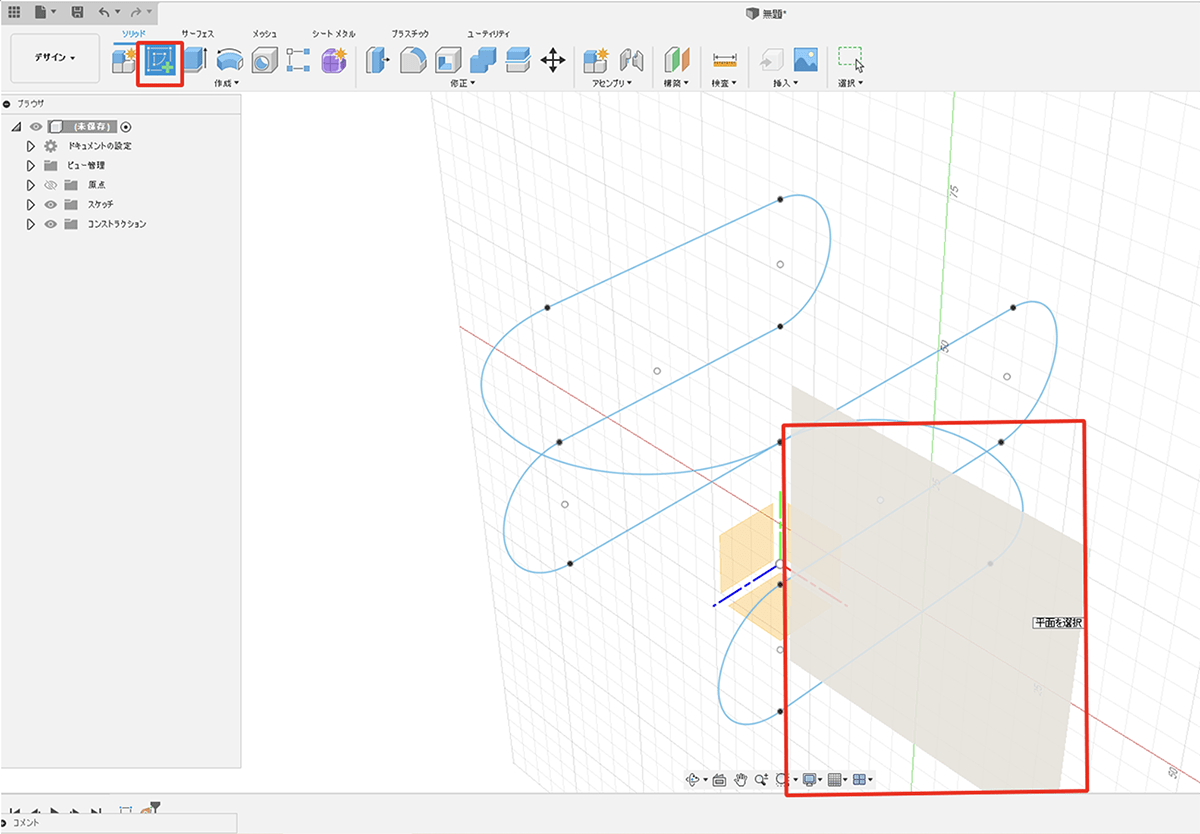The image size is (1200, 834).
Task: Click the Pan hand icon
Action: (x=741, y=780)
